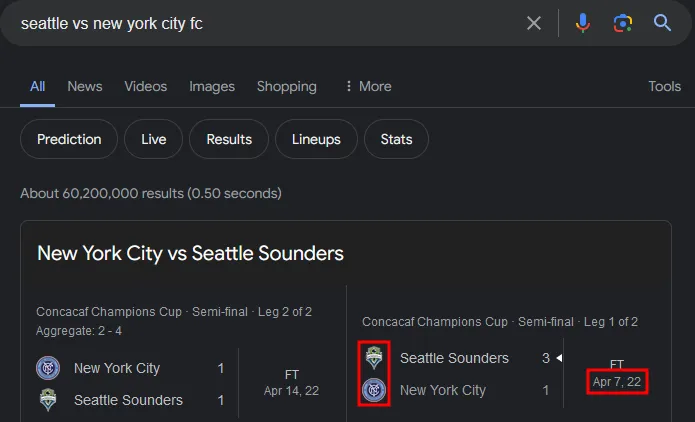Viewport: 695px width, 422px height.
Task: Open the More search categories dropdown
Action: point(369,86)
